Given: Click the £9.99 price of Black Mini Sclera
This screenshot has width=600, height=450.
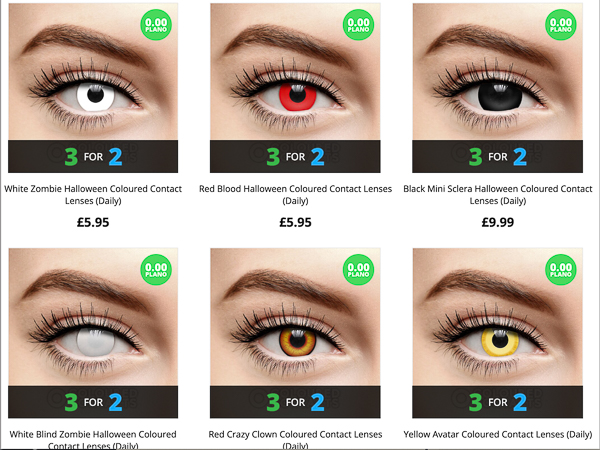Looking at the screenshot, I should [x=498, y=222].
